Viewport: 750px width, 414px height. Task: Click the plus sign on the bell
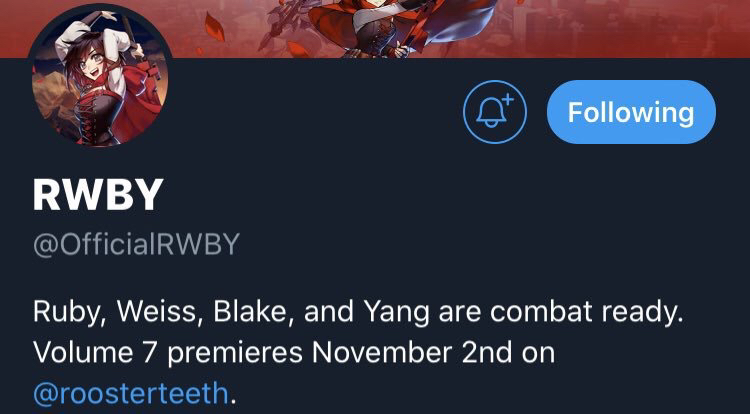[507, 99]
